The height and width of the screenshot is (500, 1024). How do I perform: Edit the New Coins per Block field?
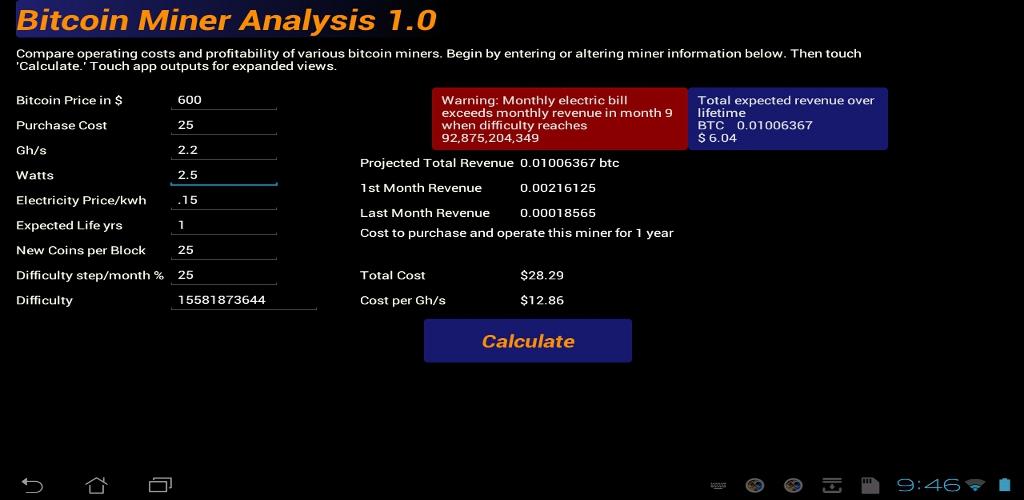tap(224, 250)
